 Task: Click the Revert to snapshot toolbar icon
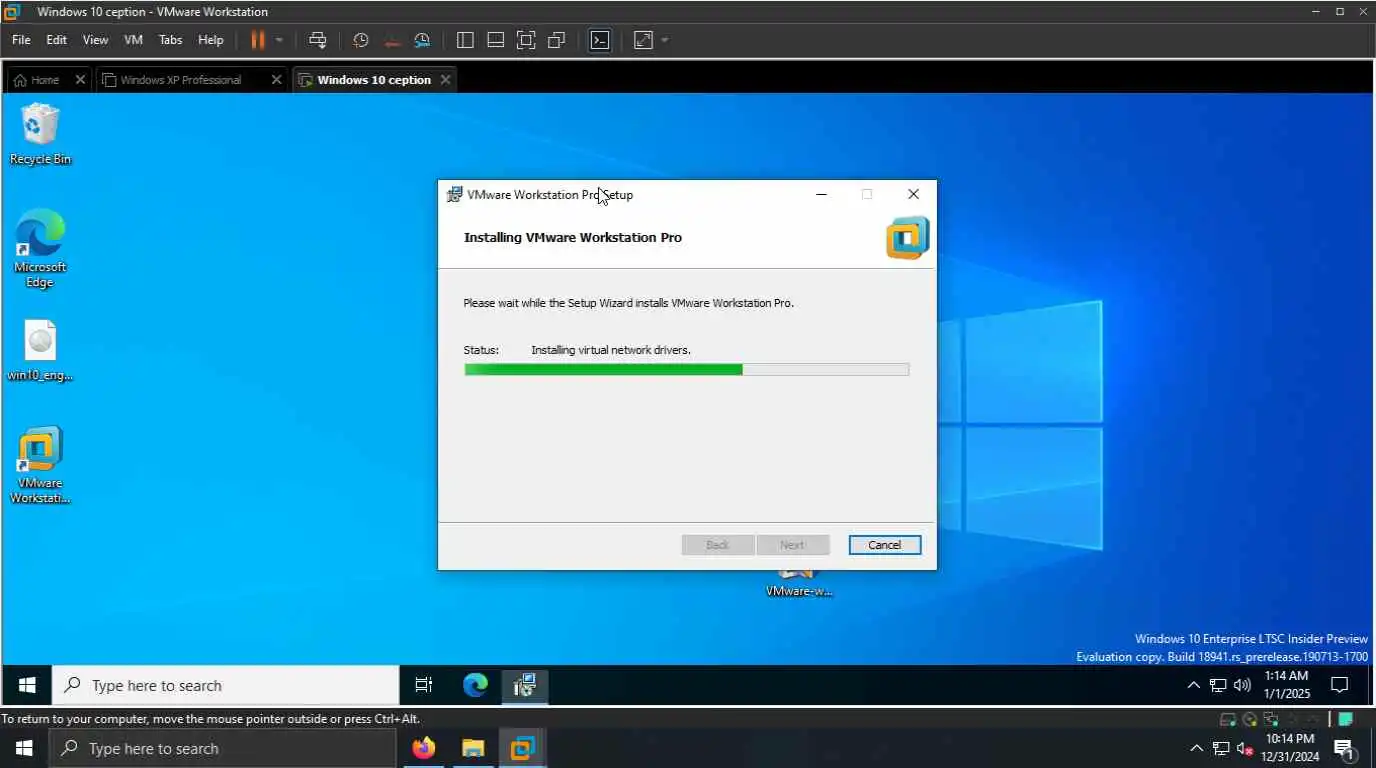point(392,40)
